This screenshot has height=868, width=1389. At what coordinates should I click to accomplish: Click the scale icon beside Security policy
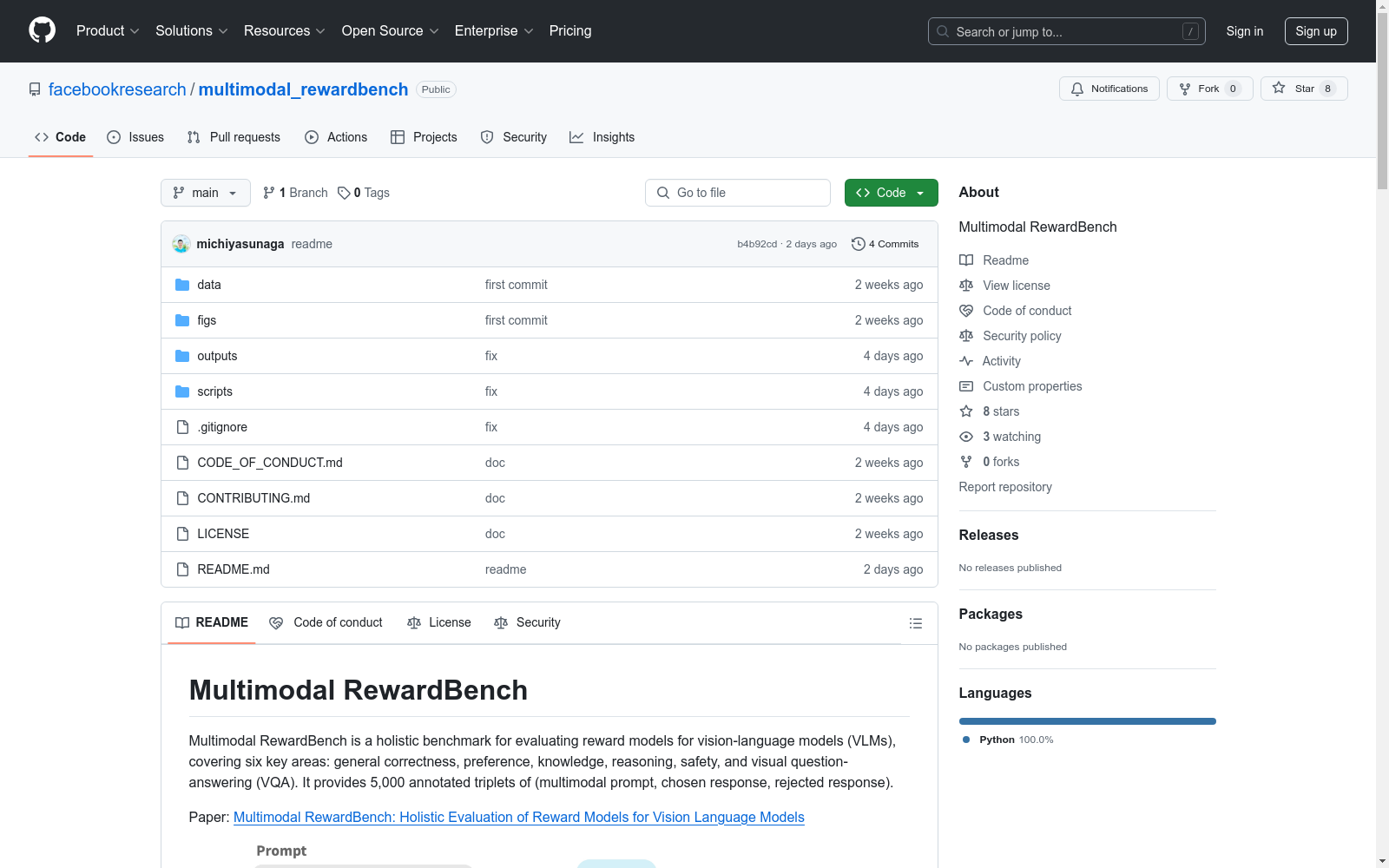coord(966,336)
